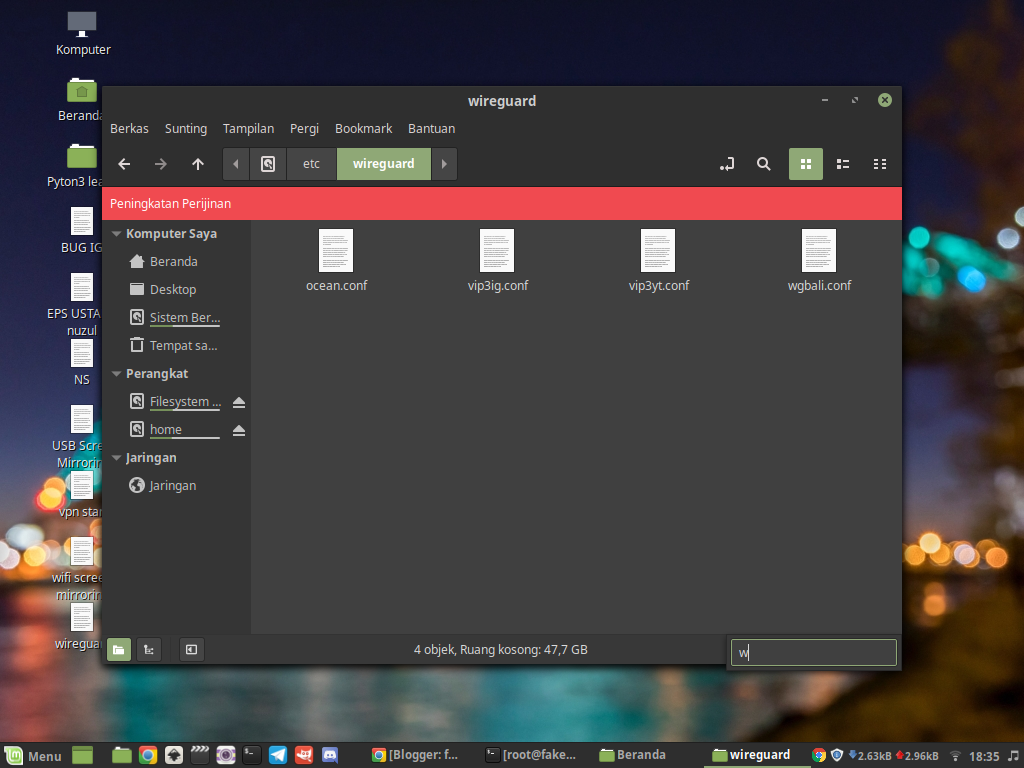Switch sidebar to grid icon view
The image size is (1024, 768).
pyautogui.click(x=806, y=163)
